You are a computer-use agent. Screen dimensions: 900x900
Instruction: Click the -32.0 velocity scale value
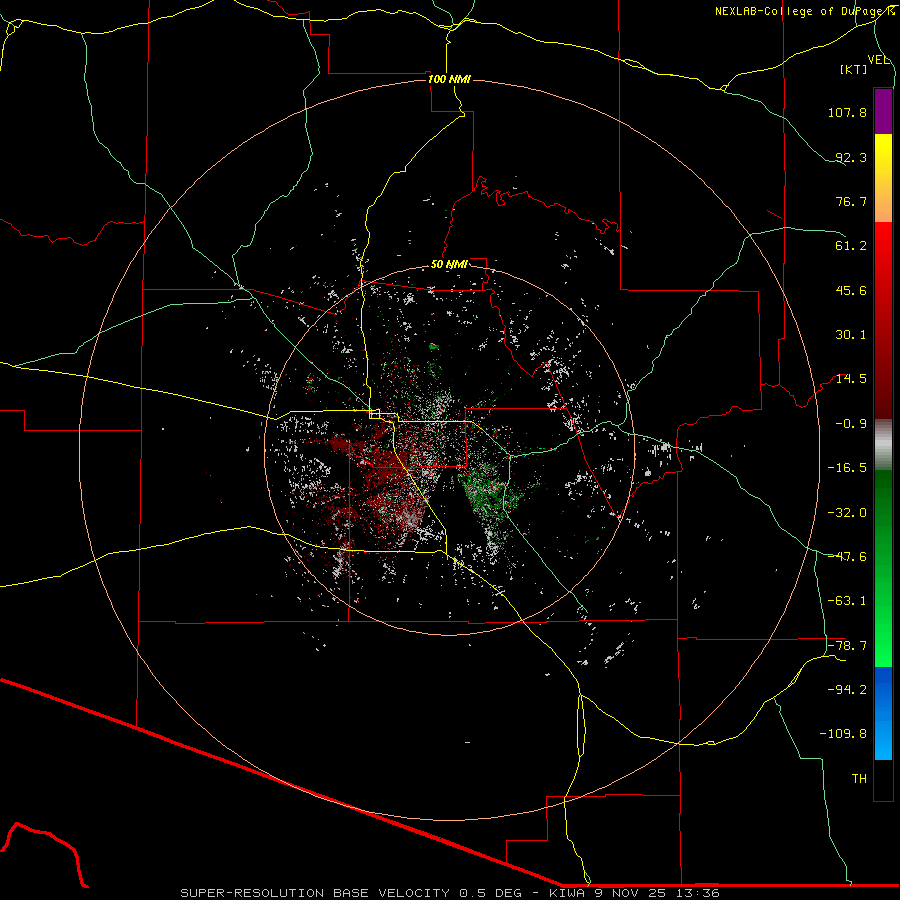click(847, 513)
